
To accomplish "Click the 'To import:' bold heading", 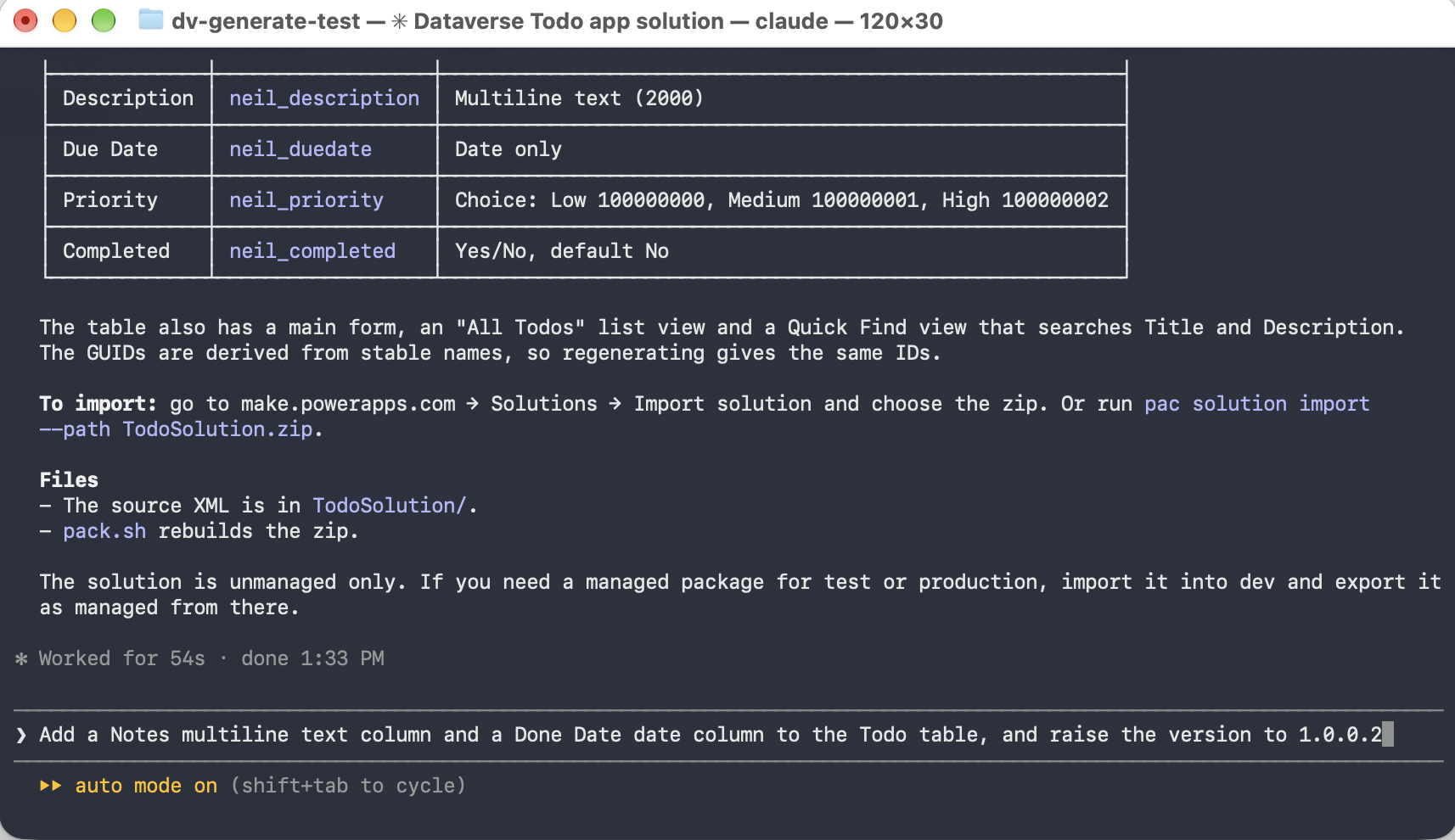I will [98, 404].
